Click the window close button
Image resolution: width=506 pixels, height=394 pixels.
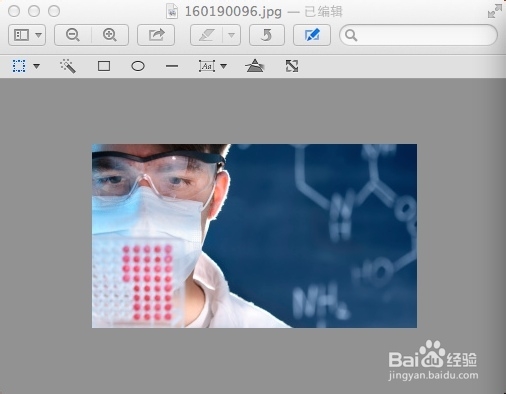tap(14, 11)
